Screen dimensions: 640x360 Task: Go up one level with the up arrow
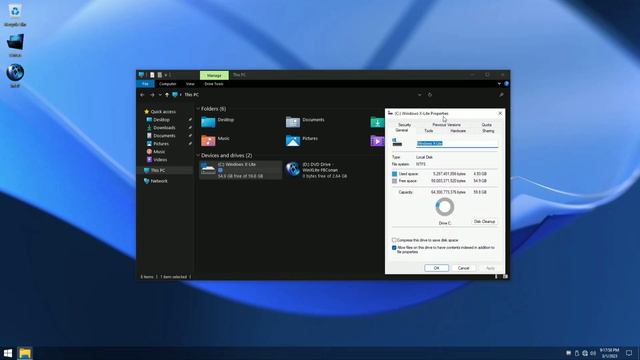167,95
